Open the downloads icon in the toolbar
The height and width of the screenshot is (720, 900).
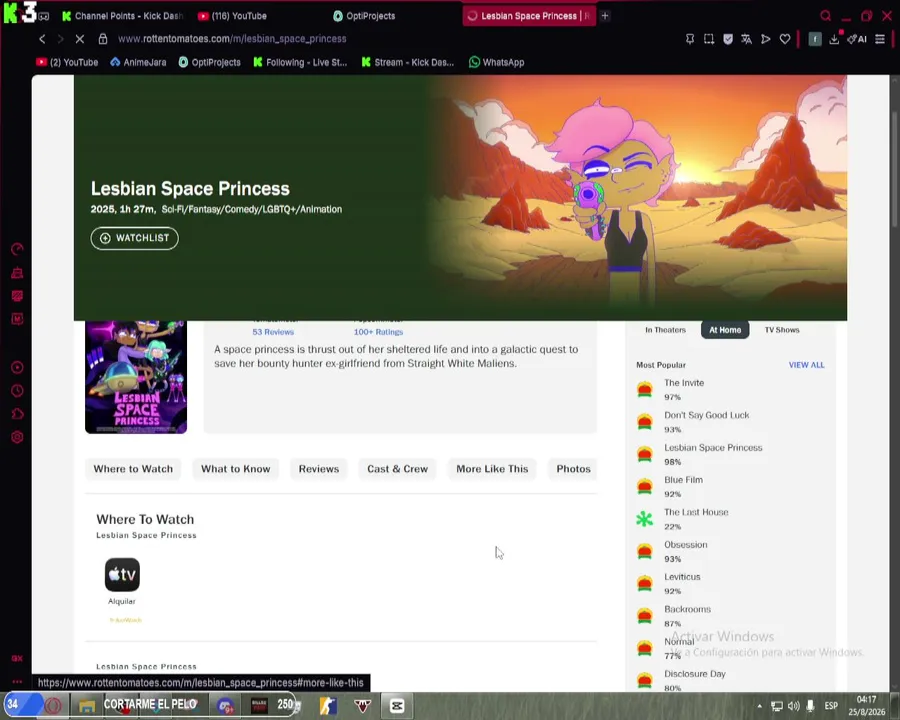(834, 39)
